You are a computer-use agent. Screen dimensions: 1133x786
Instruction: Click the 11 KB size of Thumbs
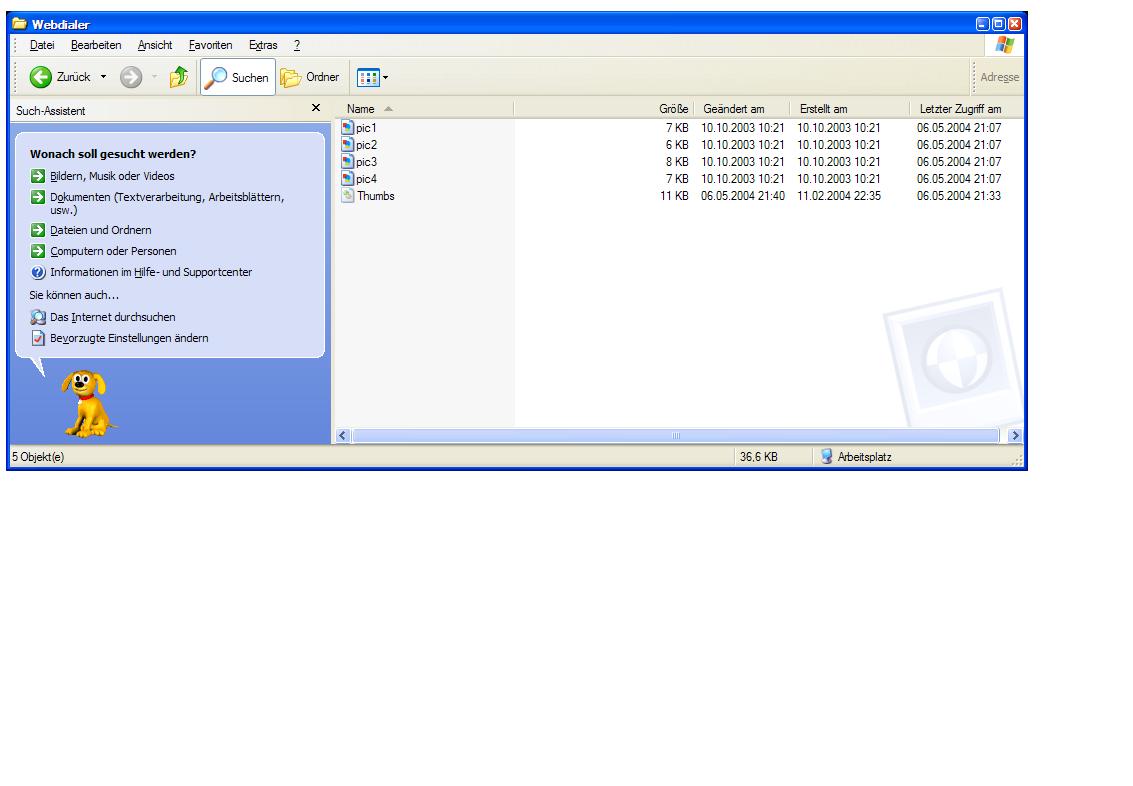(674, 196)
